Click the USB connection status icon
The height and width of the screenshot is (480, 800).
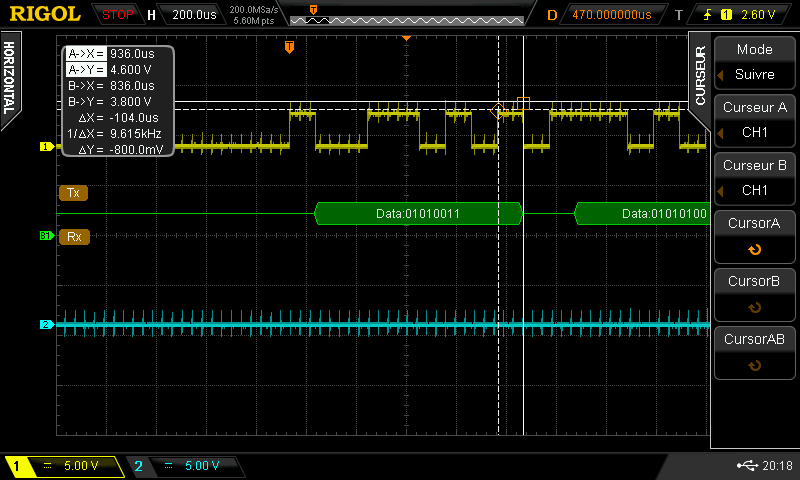(747, 465)
